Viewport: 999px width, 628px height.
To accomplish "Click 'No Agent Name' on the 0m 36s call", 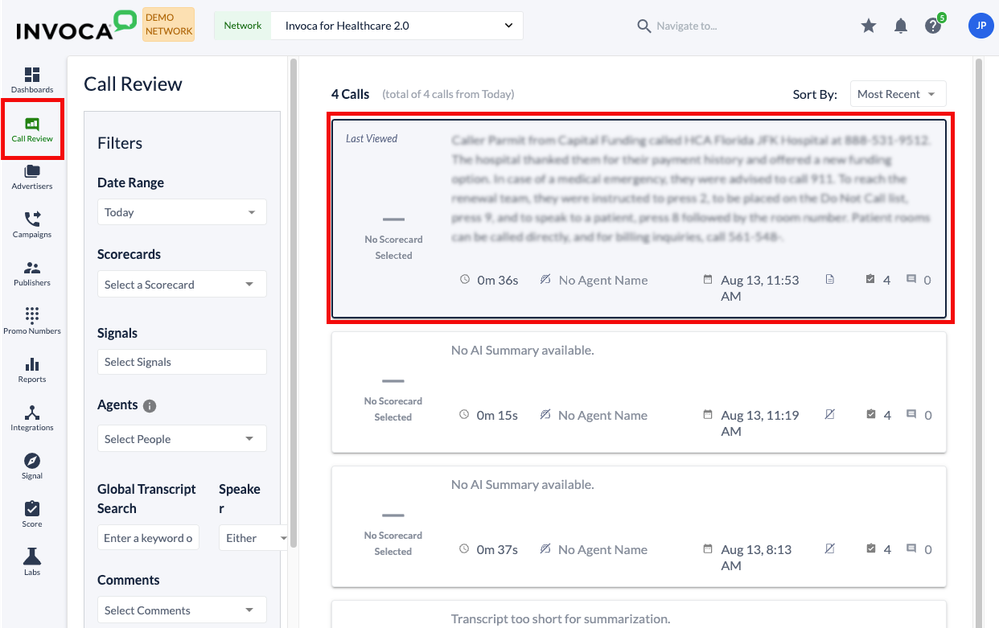I will pyautogui.click(x=603, y=280).
